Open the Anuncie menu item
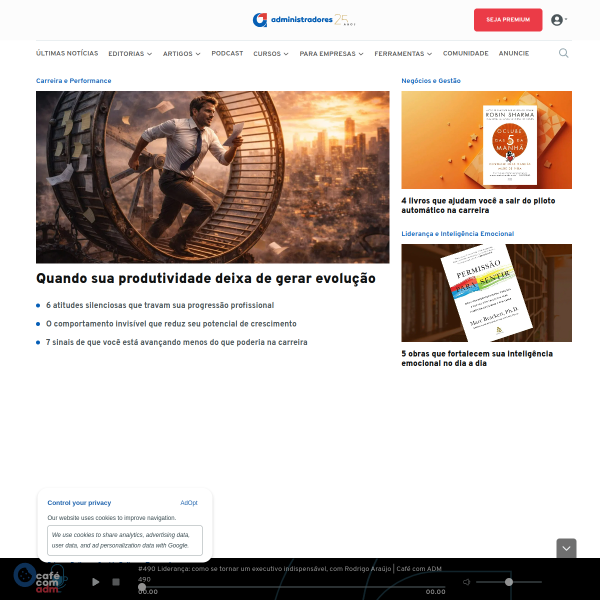 (x=514, y=53)
